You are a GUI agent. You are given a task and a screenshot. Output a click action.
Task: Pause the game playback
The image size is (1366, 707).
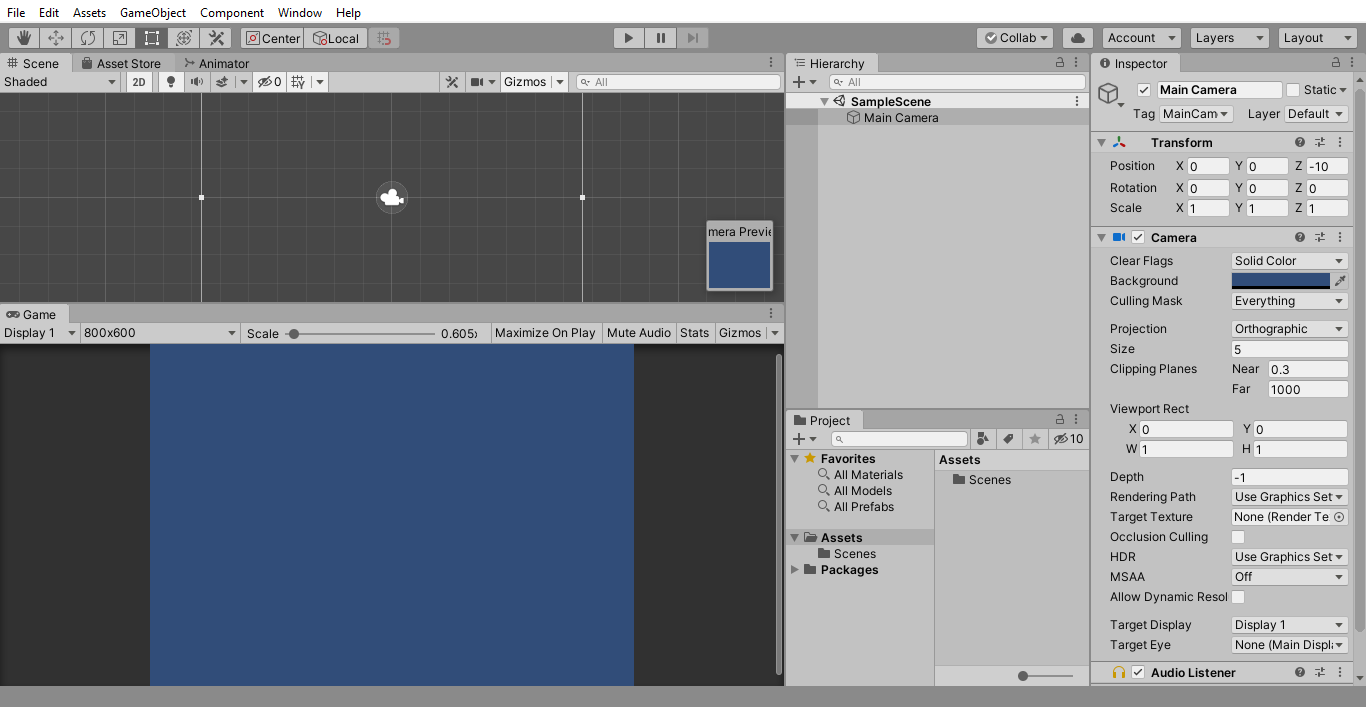pos(660,38)
